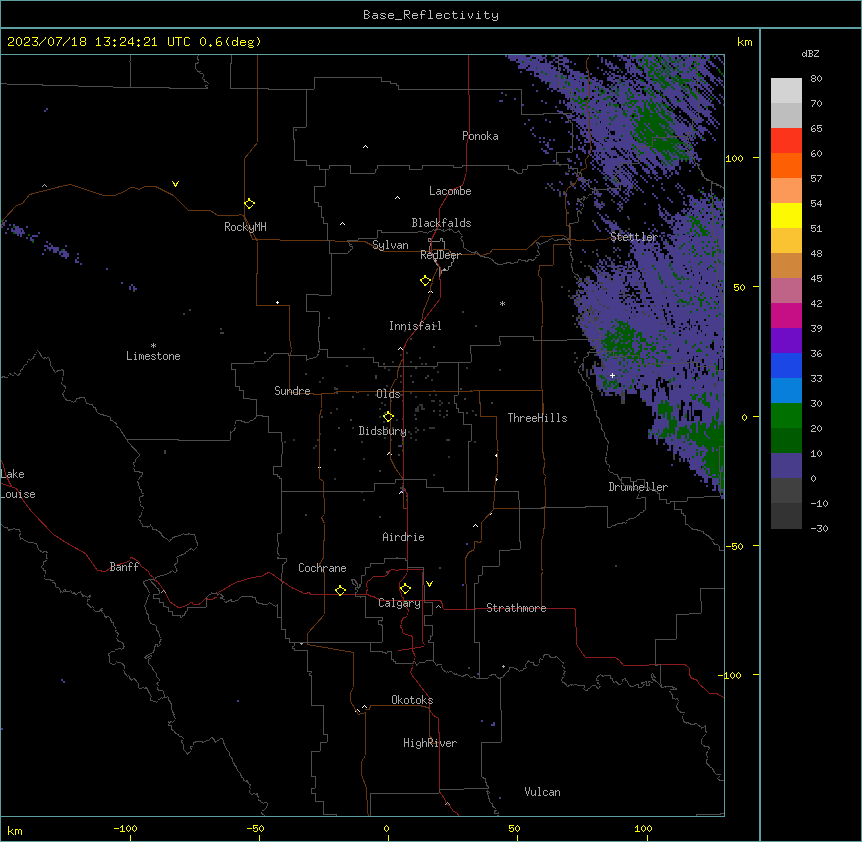Screen dimensions: 862x842
Task: Click the bottom axis -100 km tick label
Action: coord(125,828)
